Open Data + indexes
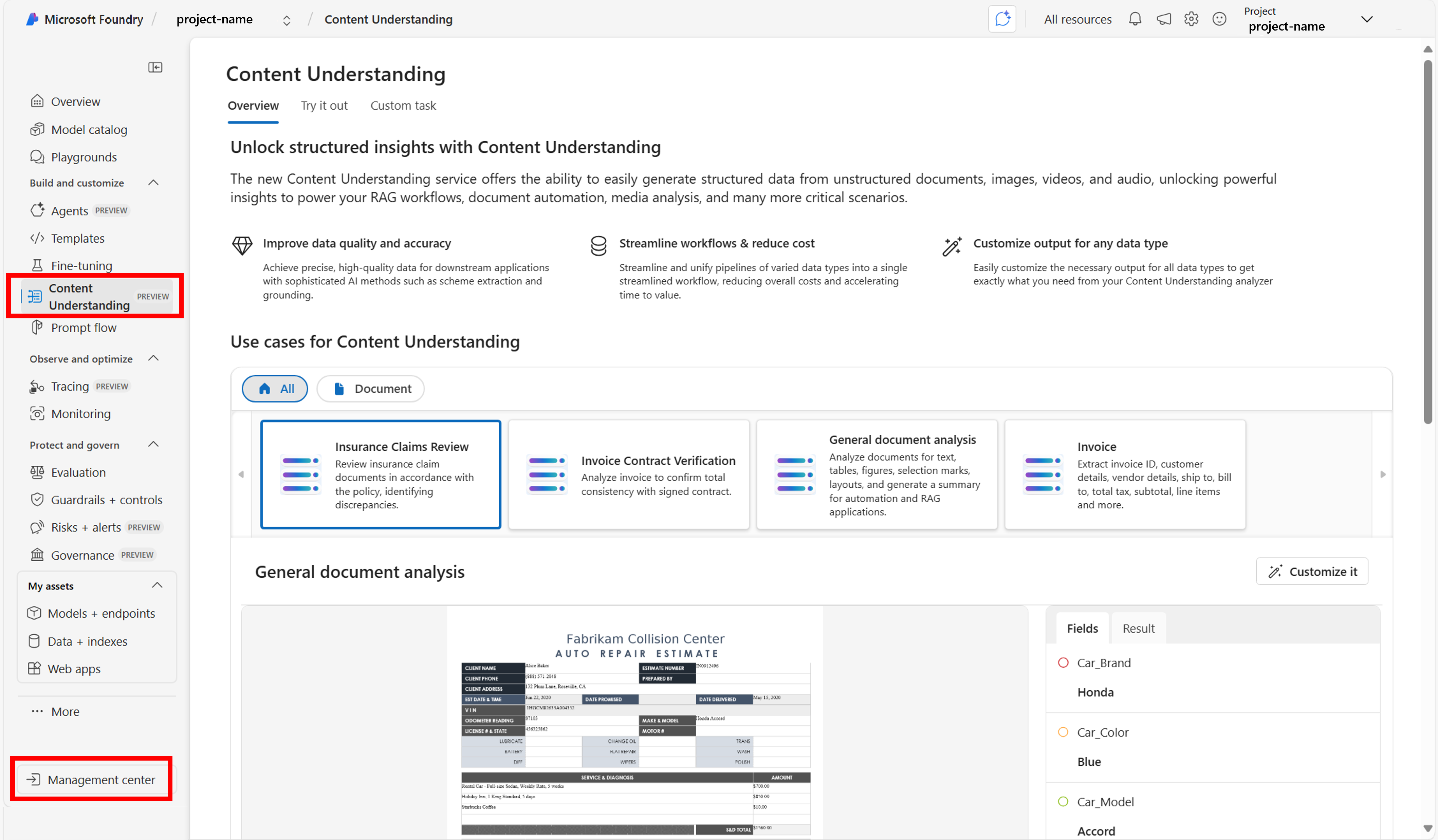1438x840 pixels. [x=78, y=641]
